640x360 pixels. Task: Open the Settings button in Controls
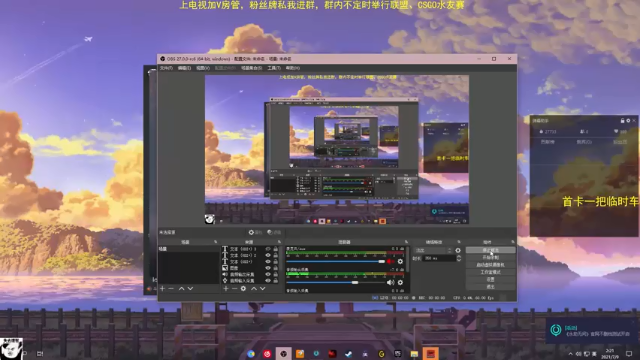490,280
